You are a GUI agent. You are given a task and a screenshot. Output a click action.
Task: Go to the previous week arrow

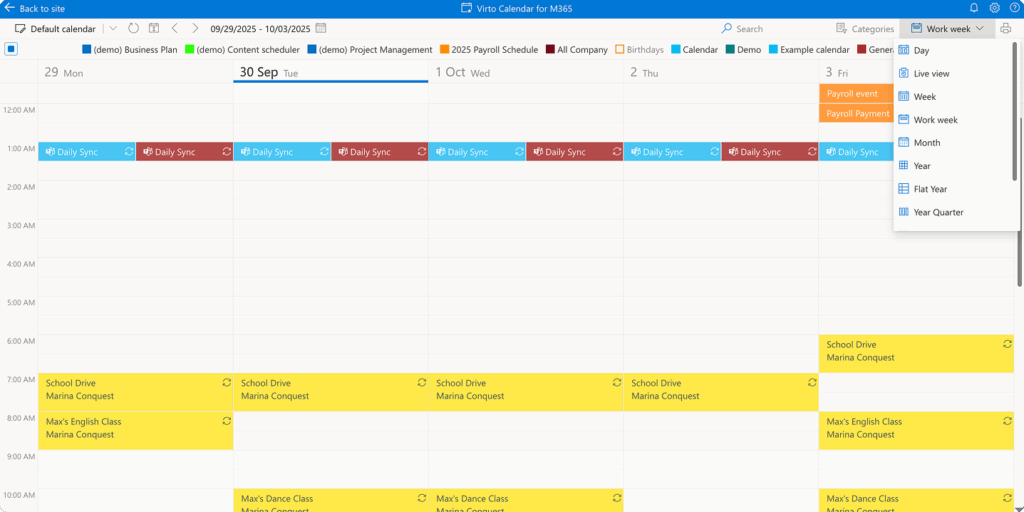175,29
